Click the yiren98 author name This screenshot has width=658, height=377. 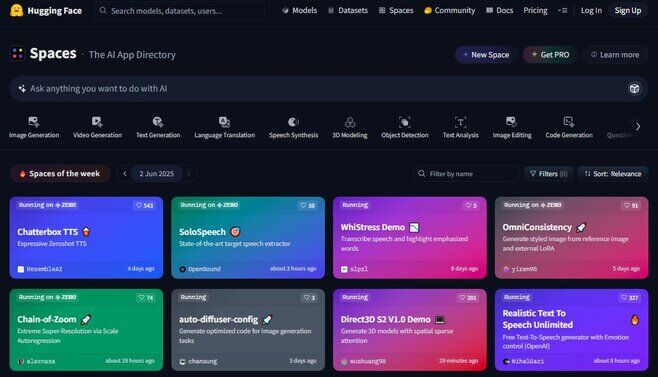click(524, 269)
